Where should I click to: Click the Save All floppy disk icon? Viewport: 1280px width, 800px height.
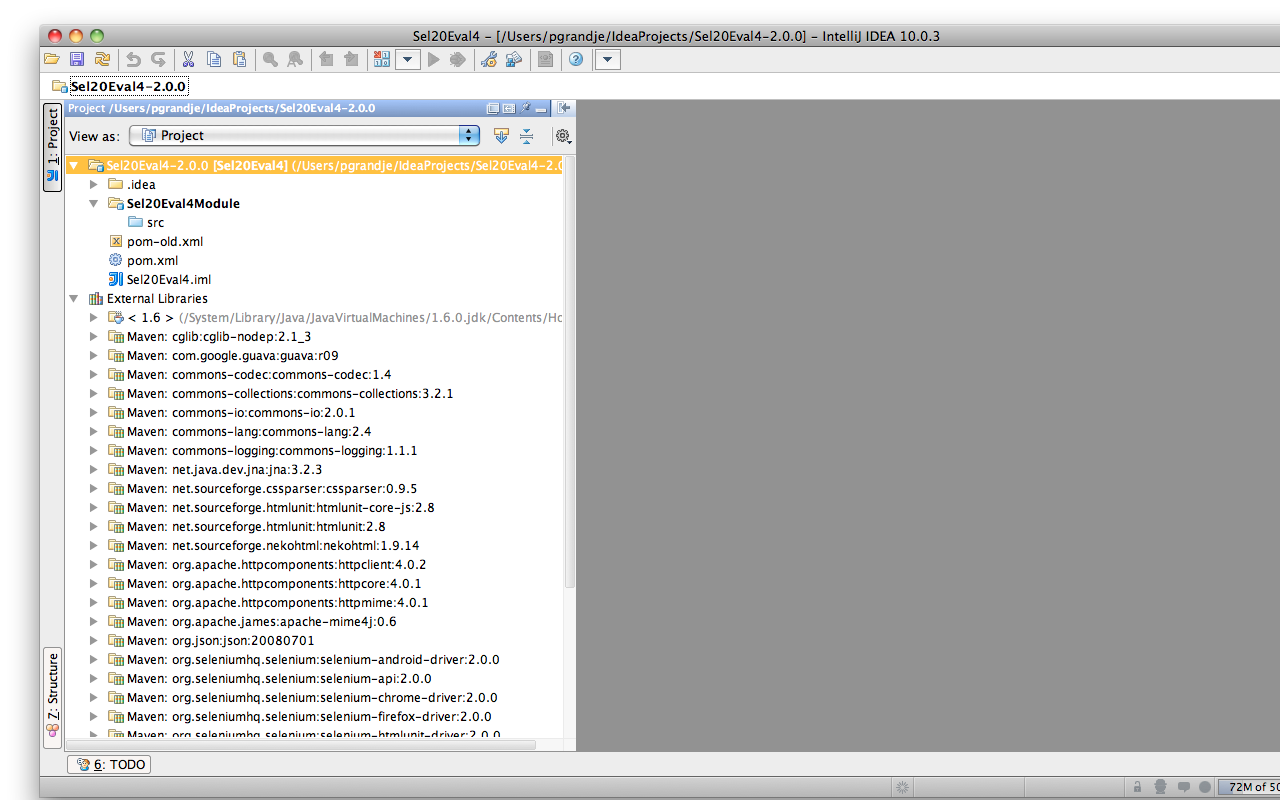point(77,60)
